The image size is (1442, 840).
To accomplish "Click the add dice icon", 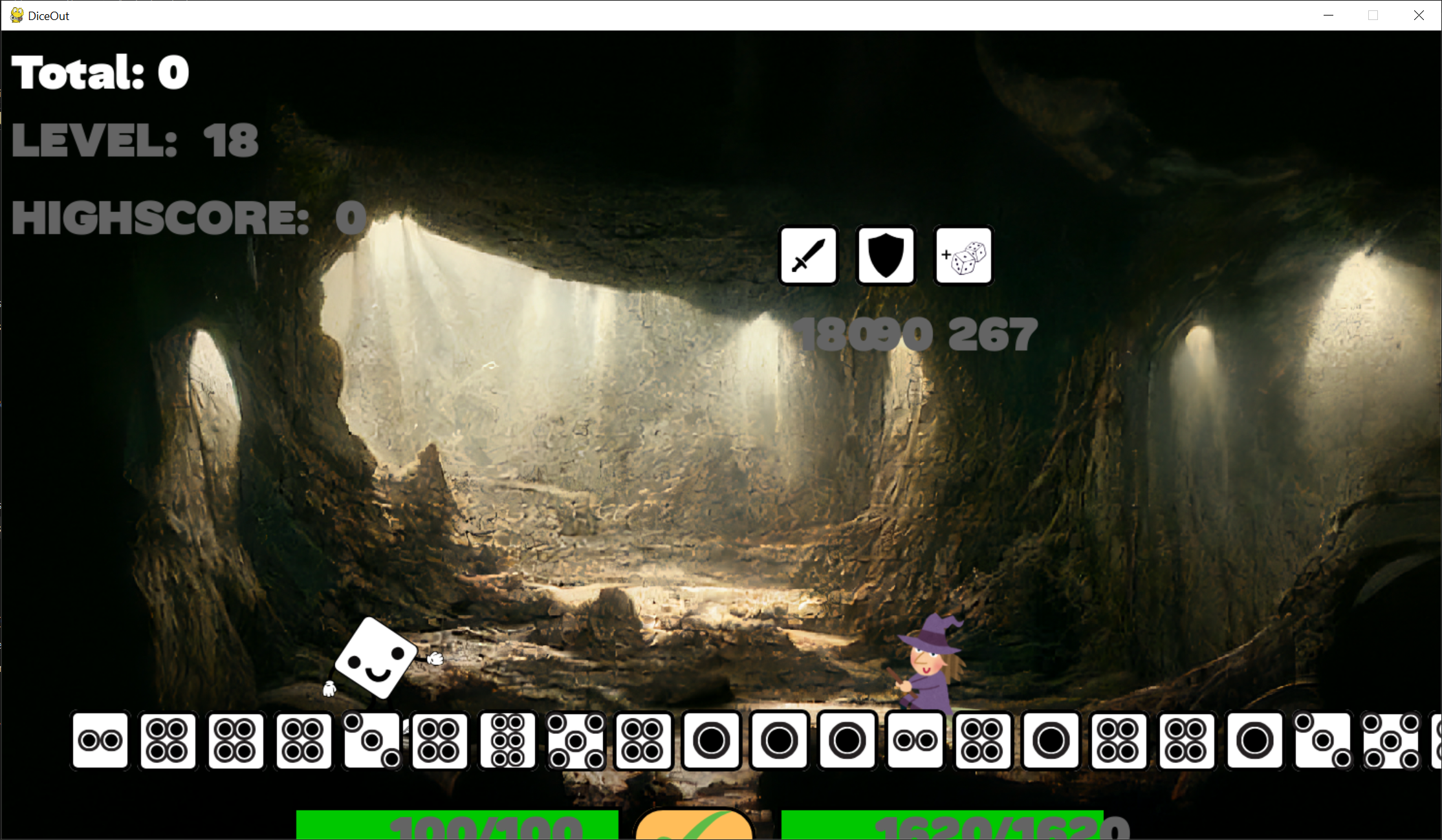I will [963, 255].
